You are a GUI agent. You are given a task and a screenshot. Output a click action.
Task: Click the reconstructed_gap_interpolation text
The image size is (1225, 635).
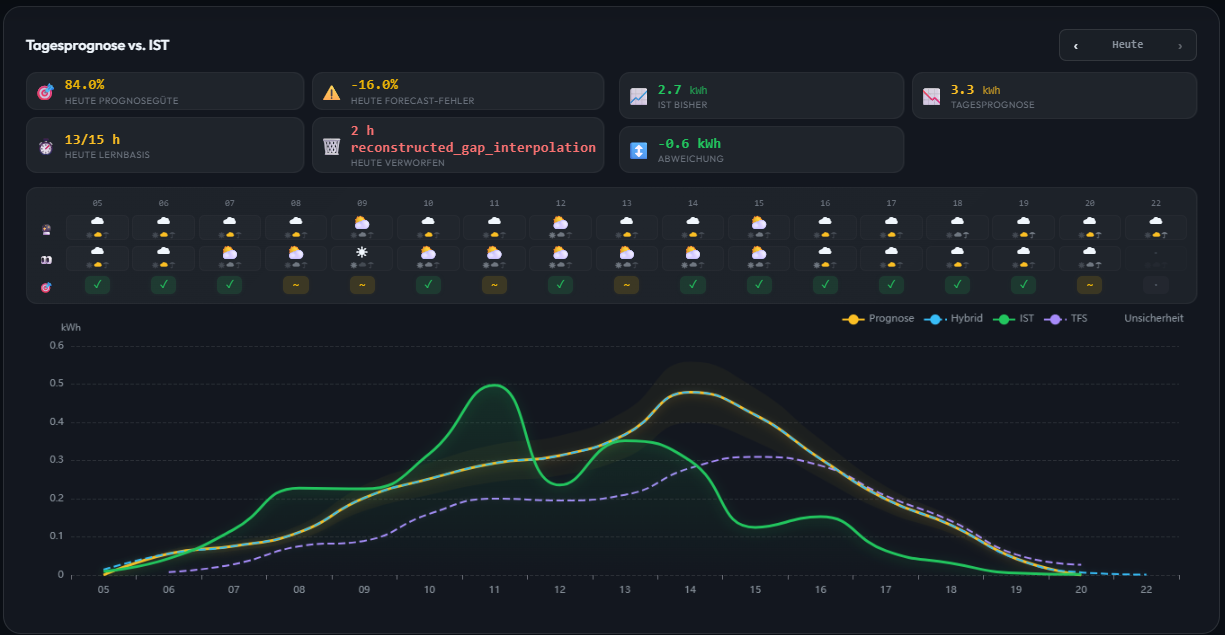[x=473, y=147]
